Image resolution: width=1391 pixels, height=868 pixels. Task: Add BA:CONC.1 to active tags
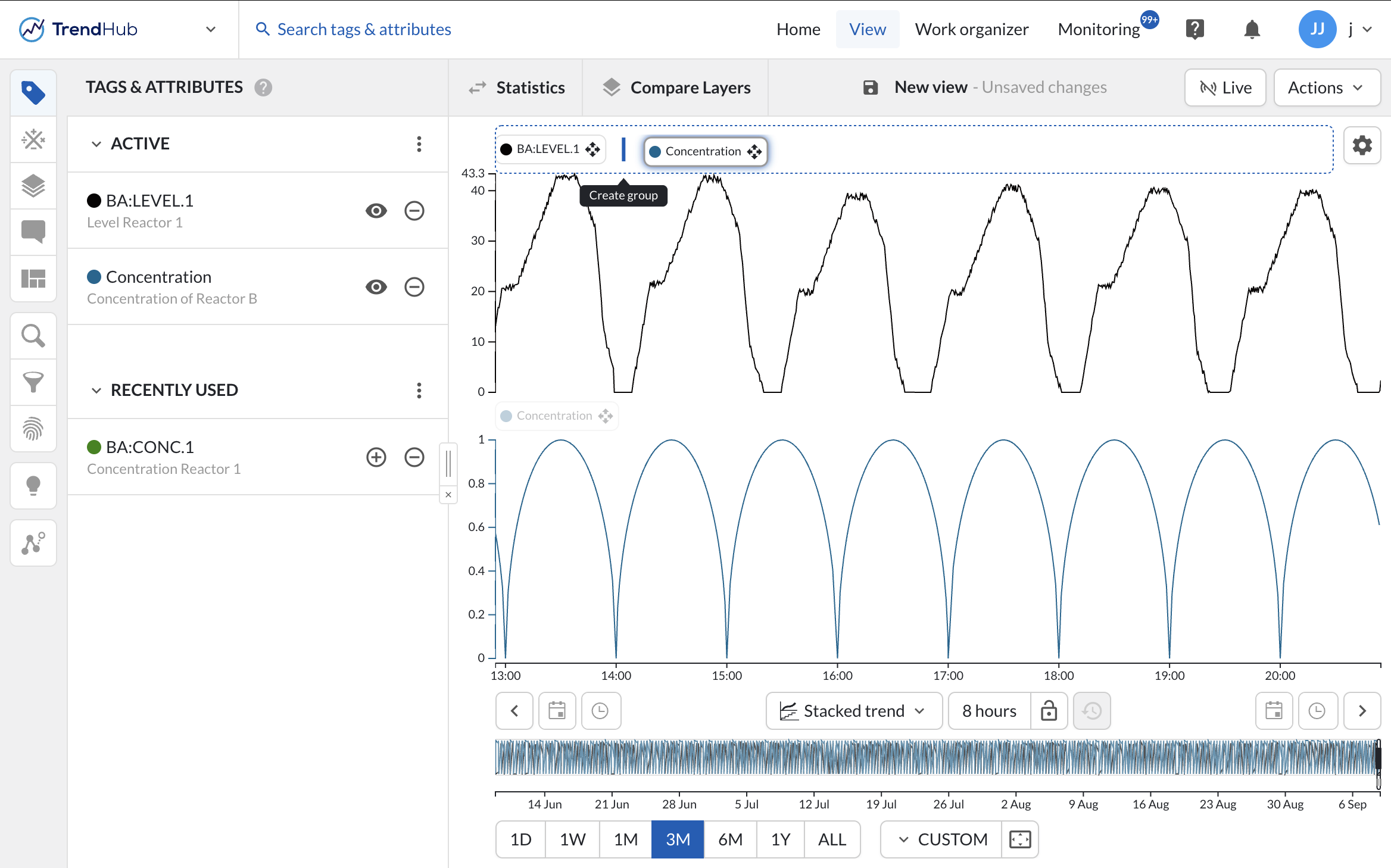pyautogui.click(x=376, y=457)
